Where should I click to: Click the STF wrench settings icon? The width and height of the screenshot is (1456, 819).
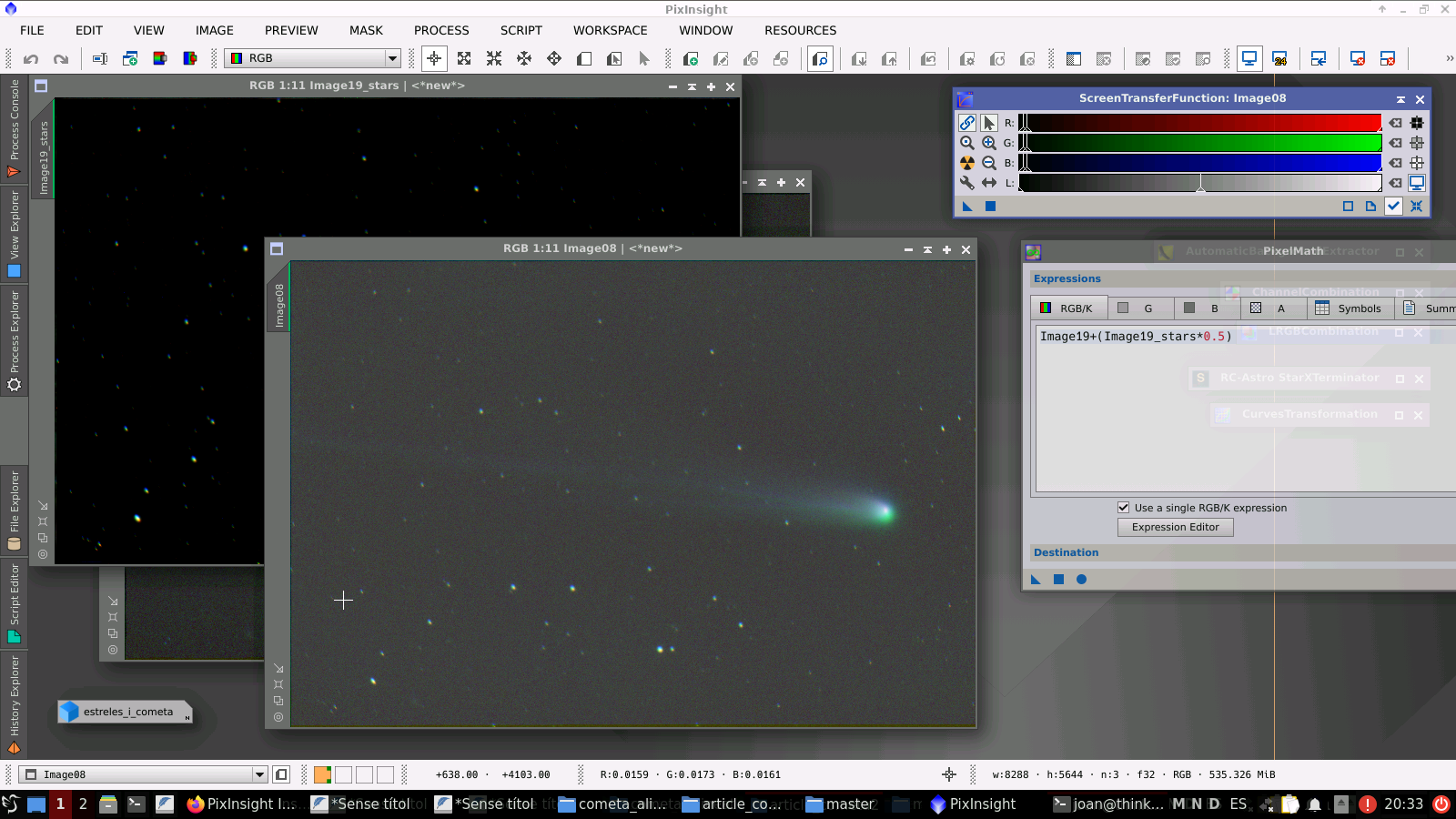(966, 183)
